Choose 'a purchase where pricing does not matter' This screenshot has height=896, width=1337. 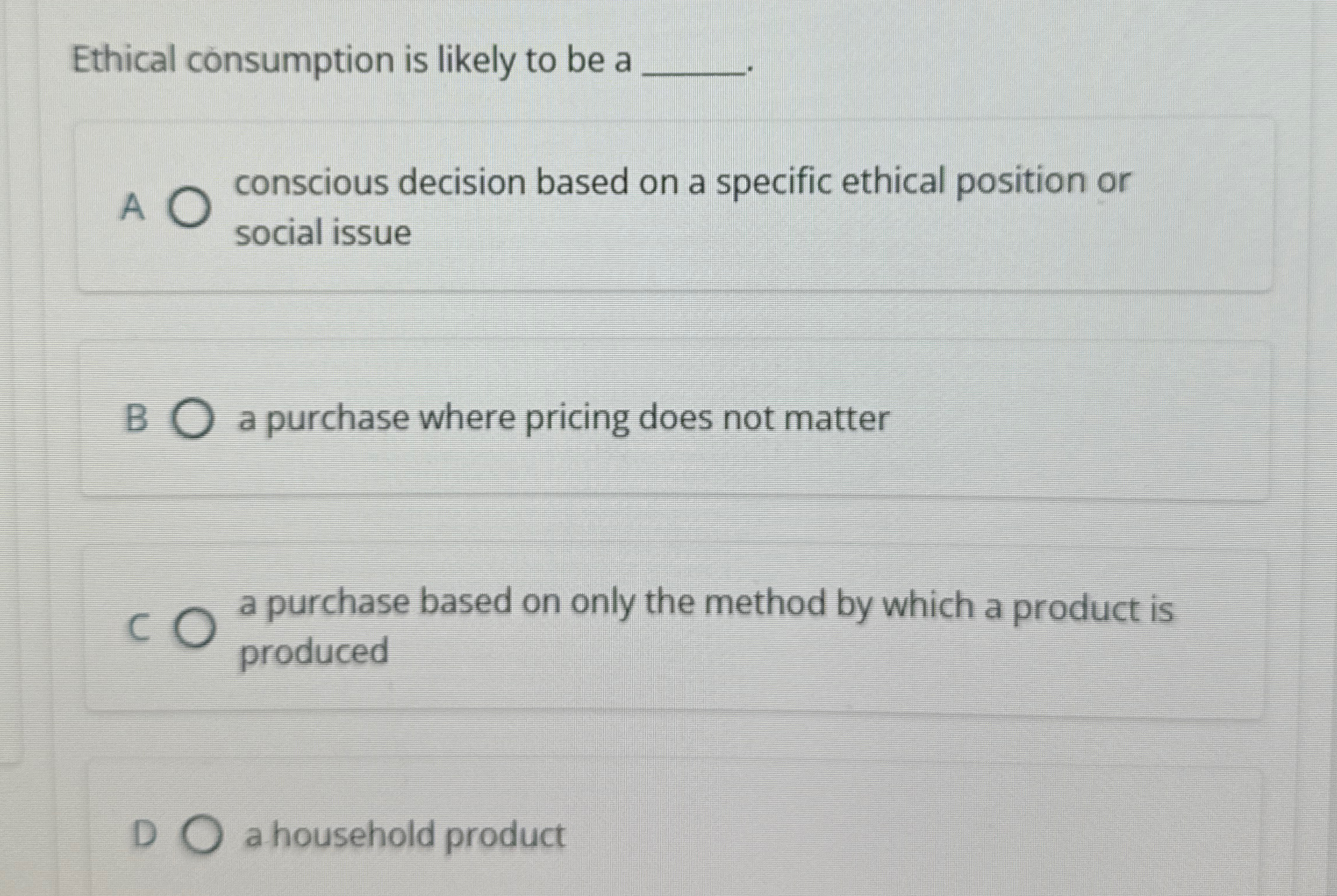(x=563, y=419)
